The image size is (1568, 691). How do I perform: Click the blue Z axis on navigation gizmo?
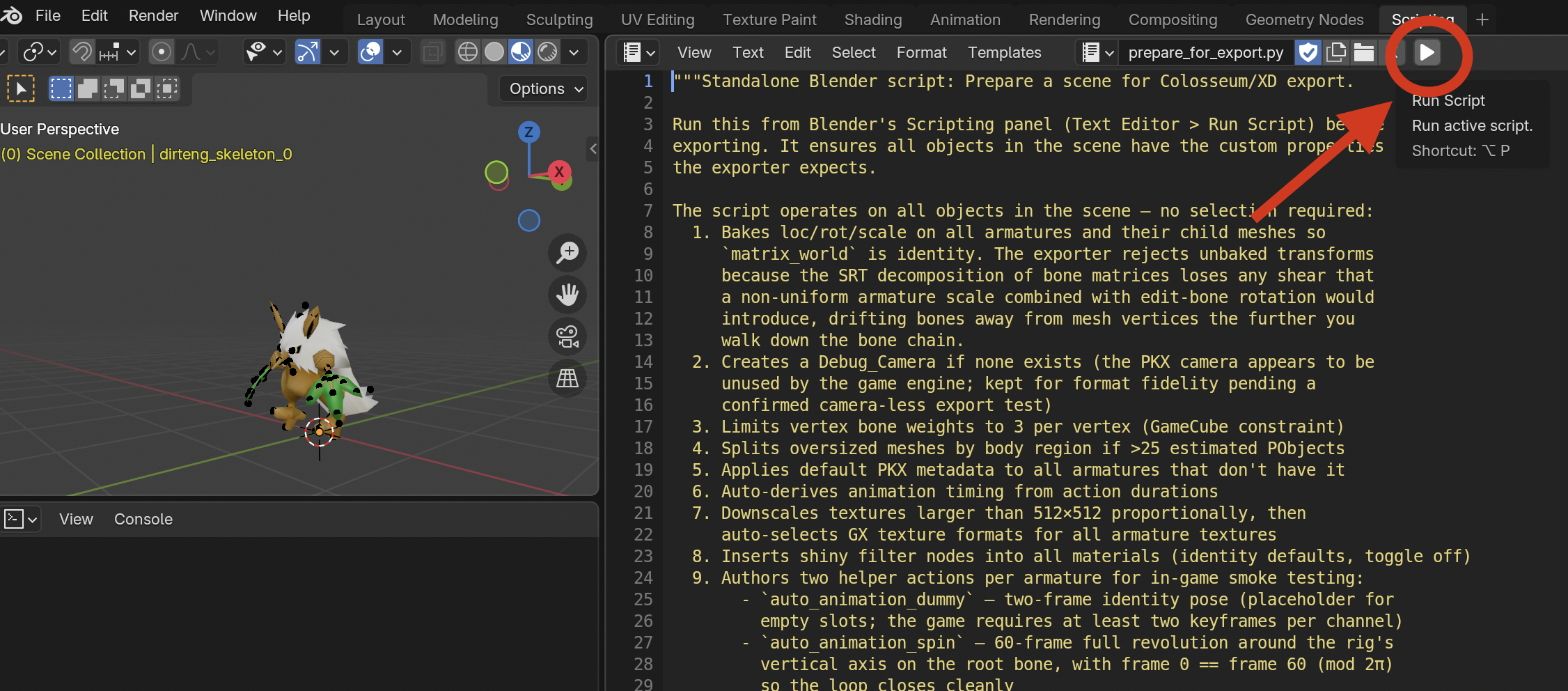[529, 132]
